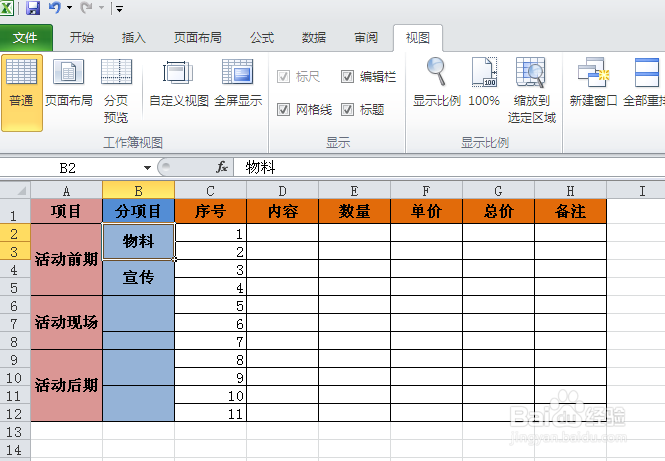This screenshot has height=461, width=665.
Task: Open the Redo history dropdown arrow
Action: coord(101,8)
